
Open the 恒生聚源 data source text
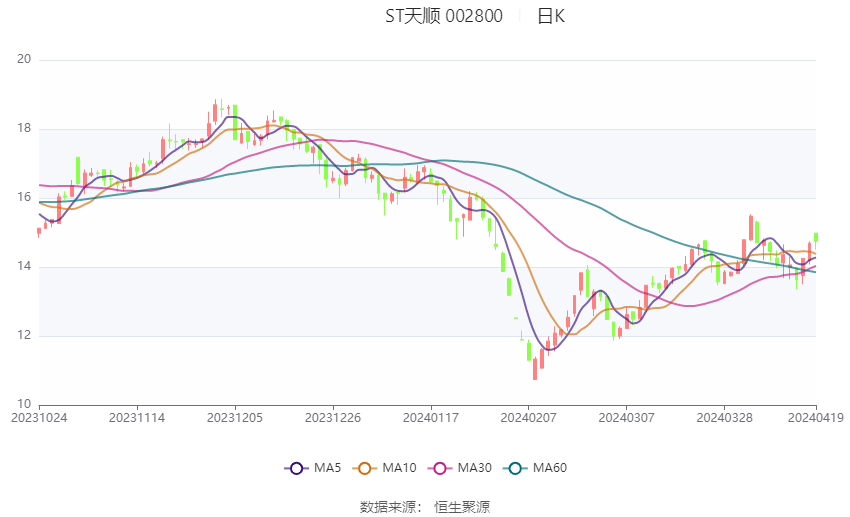[x=462, y=507]
